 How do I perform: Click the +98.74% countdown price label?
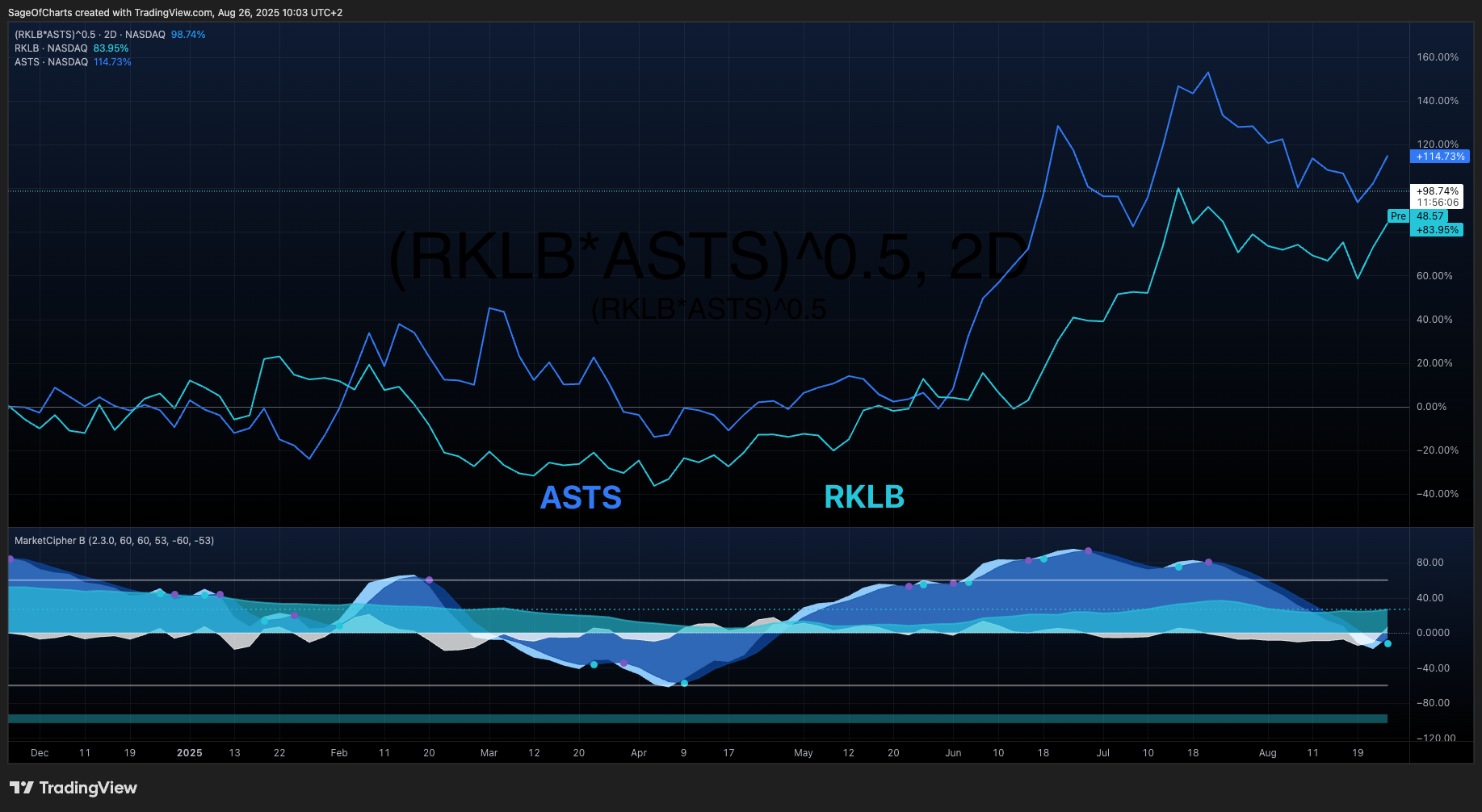(1437, 196)
